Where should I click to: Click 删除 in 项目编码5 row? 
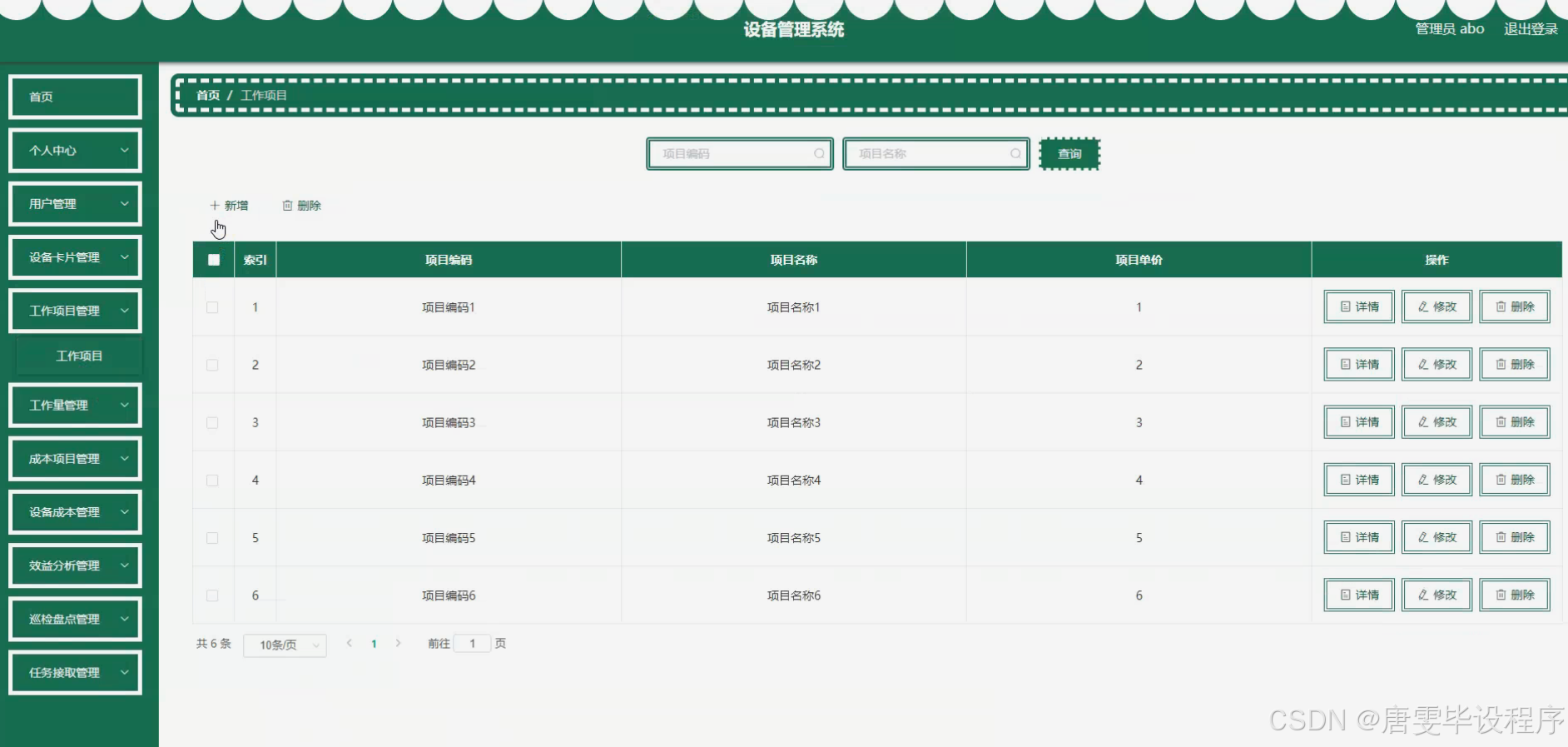pos(1515,537)
